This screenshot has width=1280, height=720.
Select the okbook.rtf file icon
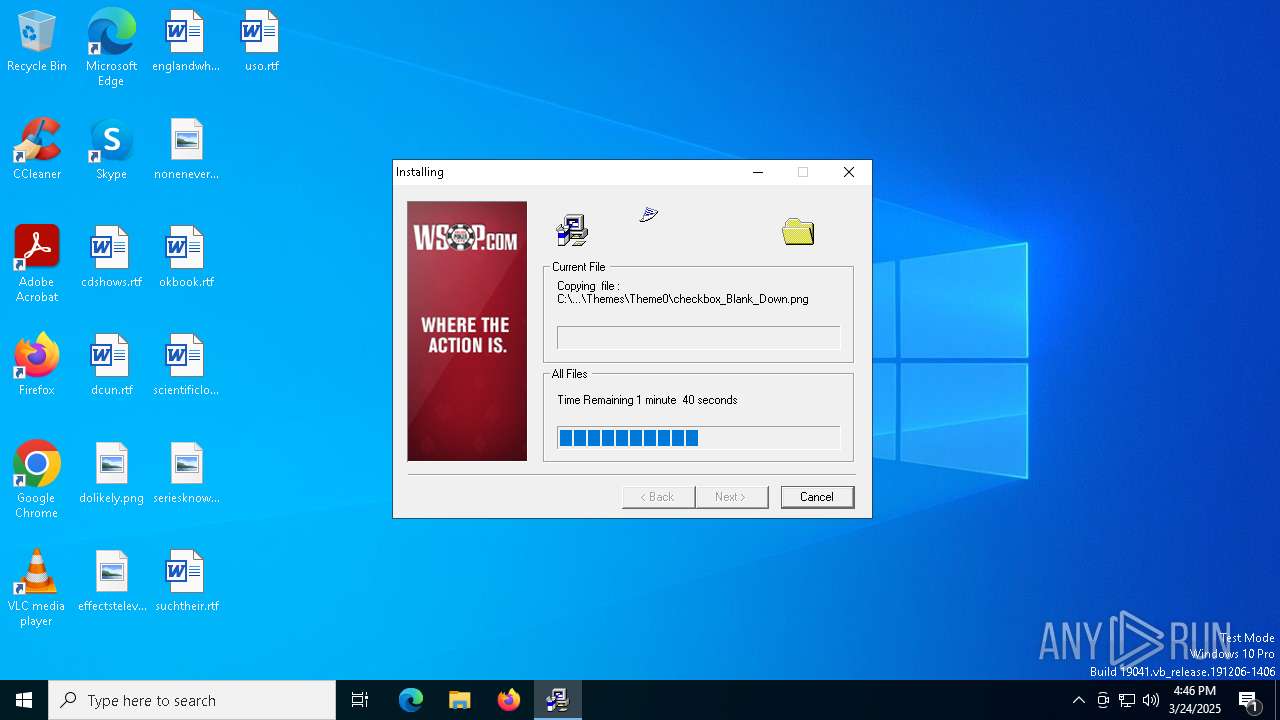[x=186, y=258]
